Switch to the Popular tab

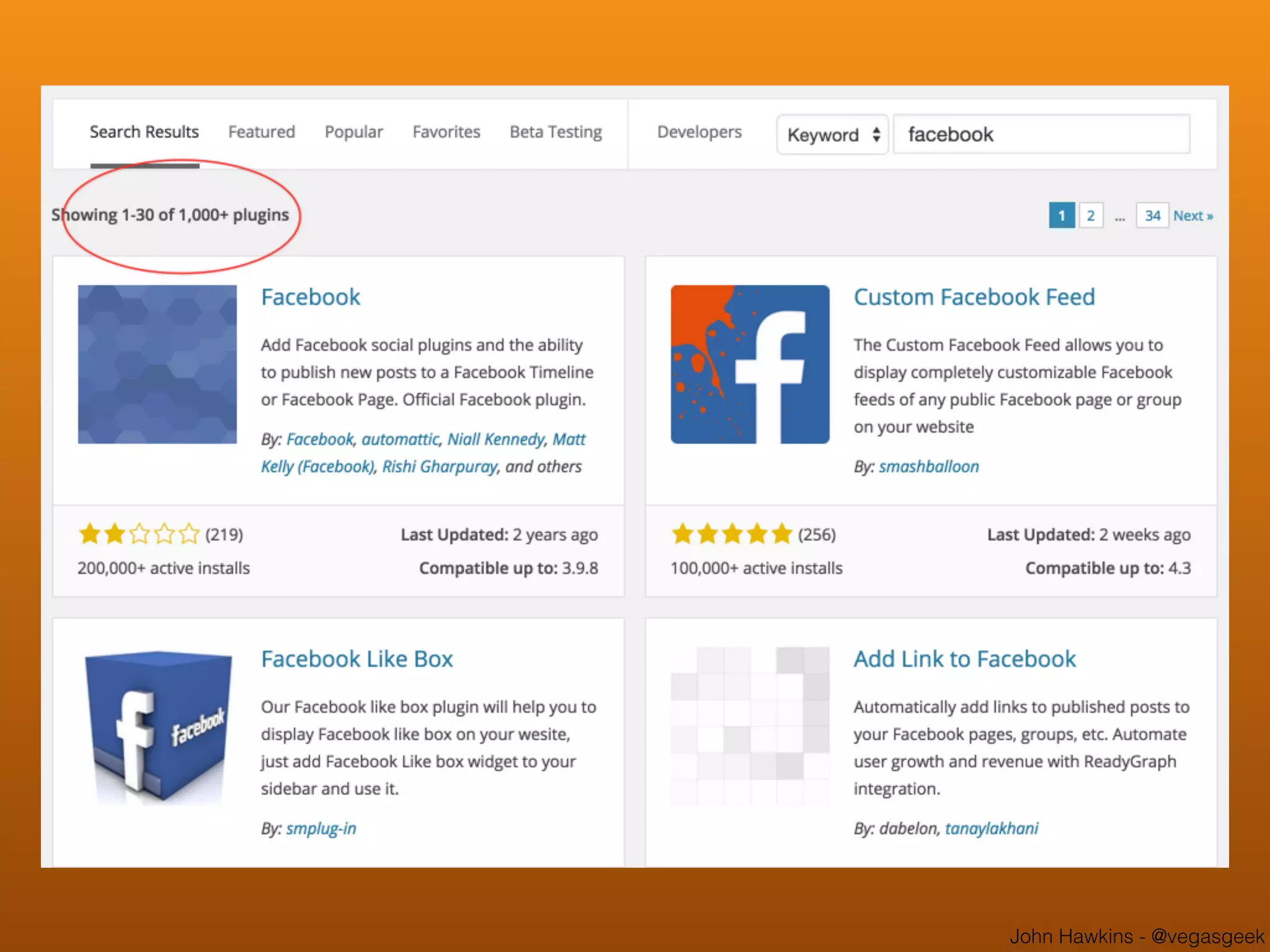coord(353,132)
